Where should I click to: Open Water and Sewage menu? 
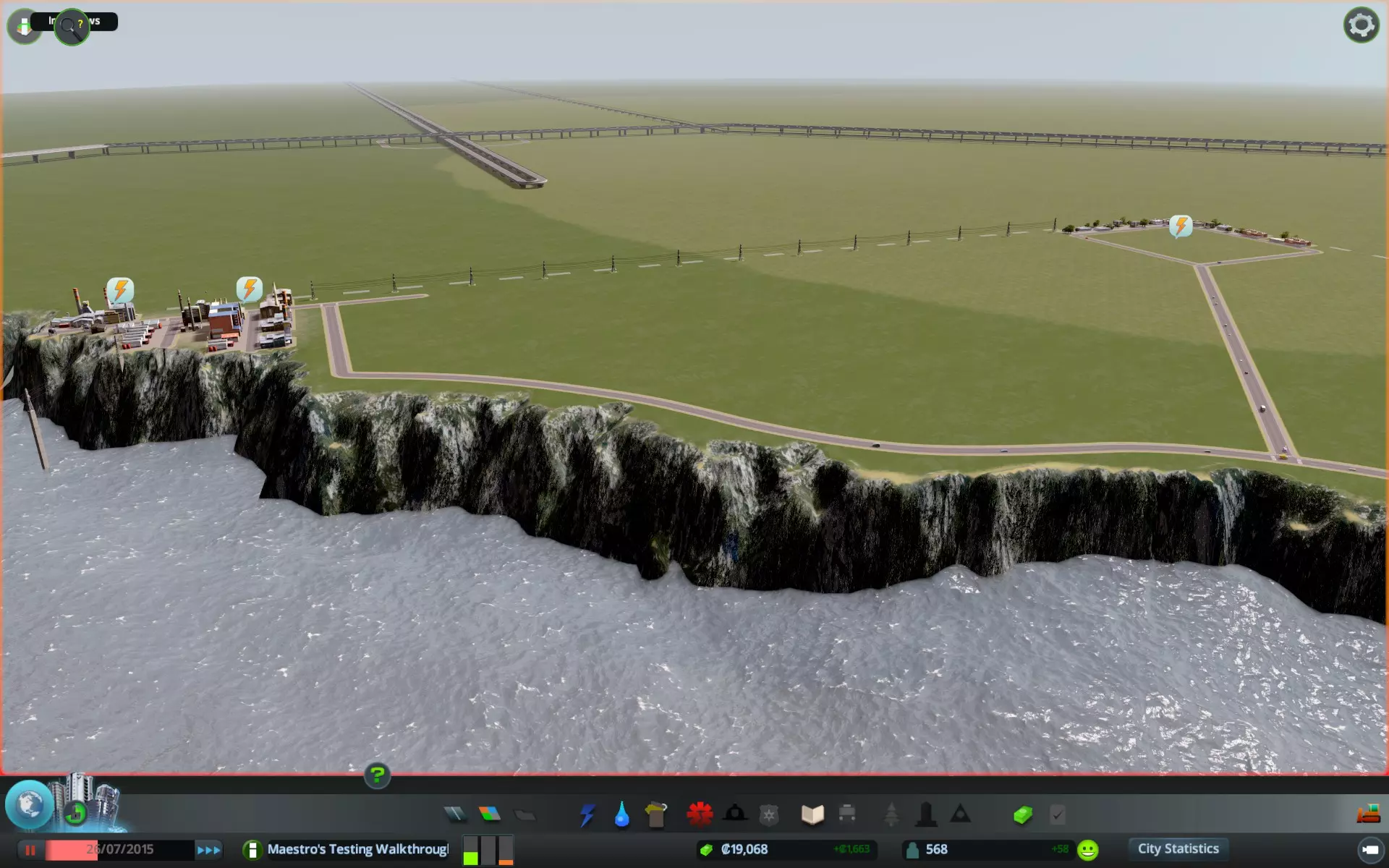(x=621, y=815)
